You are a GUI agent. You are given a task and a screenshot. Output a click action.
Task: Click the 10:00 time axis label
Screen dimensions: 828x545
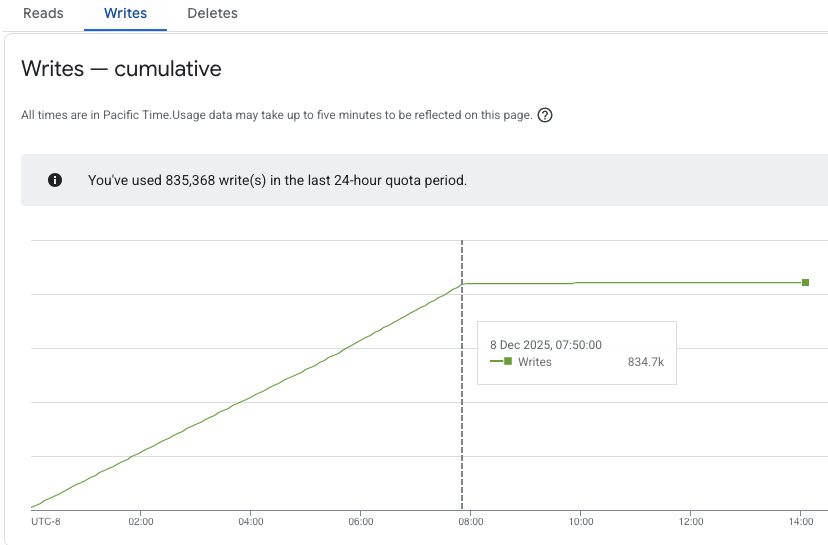(581, 521)
